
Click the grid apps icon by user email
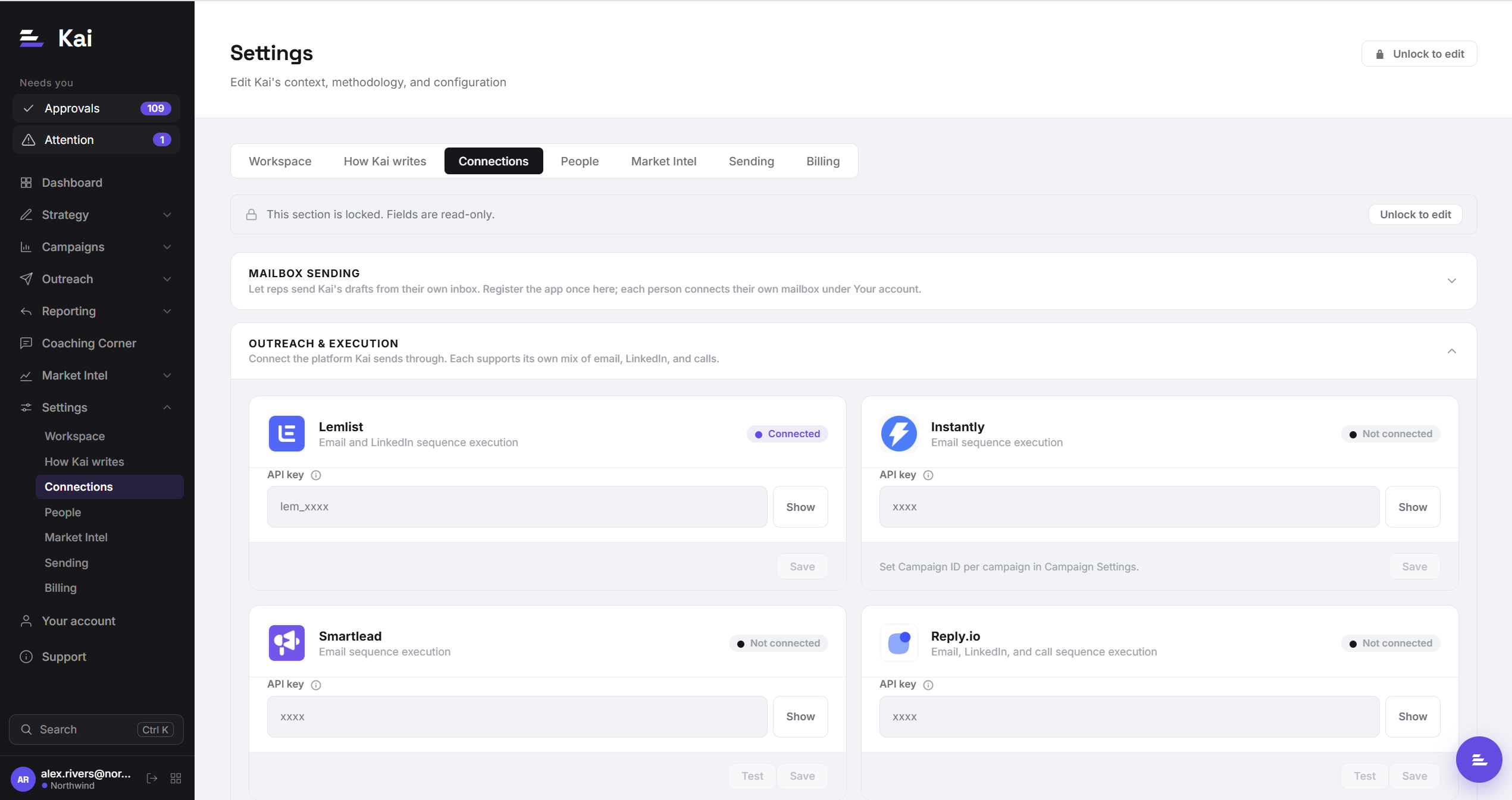[x=176, y=778]
